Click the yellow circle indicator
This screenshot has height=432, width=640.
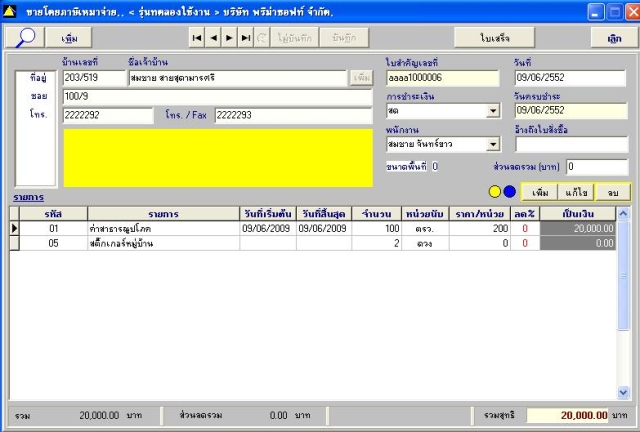495,192
